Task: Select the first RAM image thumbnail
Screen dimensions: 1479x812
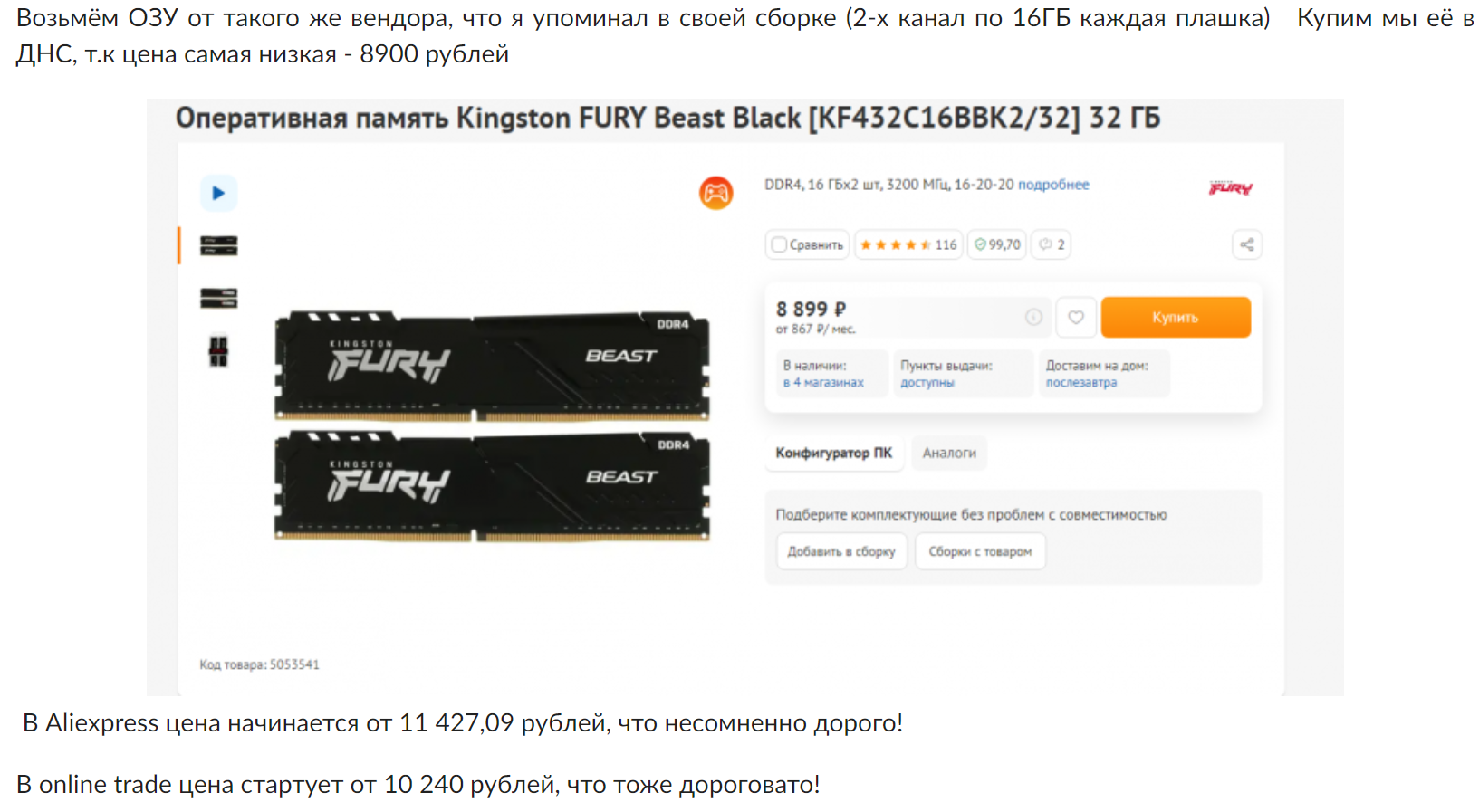Action: (218, 245)
